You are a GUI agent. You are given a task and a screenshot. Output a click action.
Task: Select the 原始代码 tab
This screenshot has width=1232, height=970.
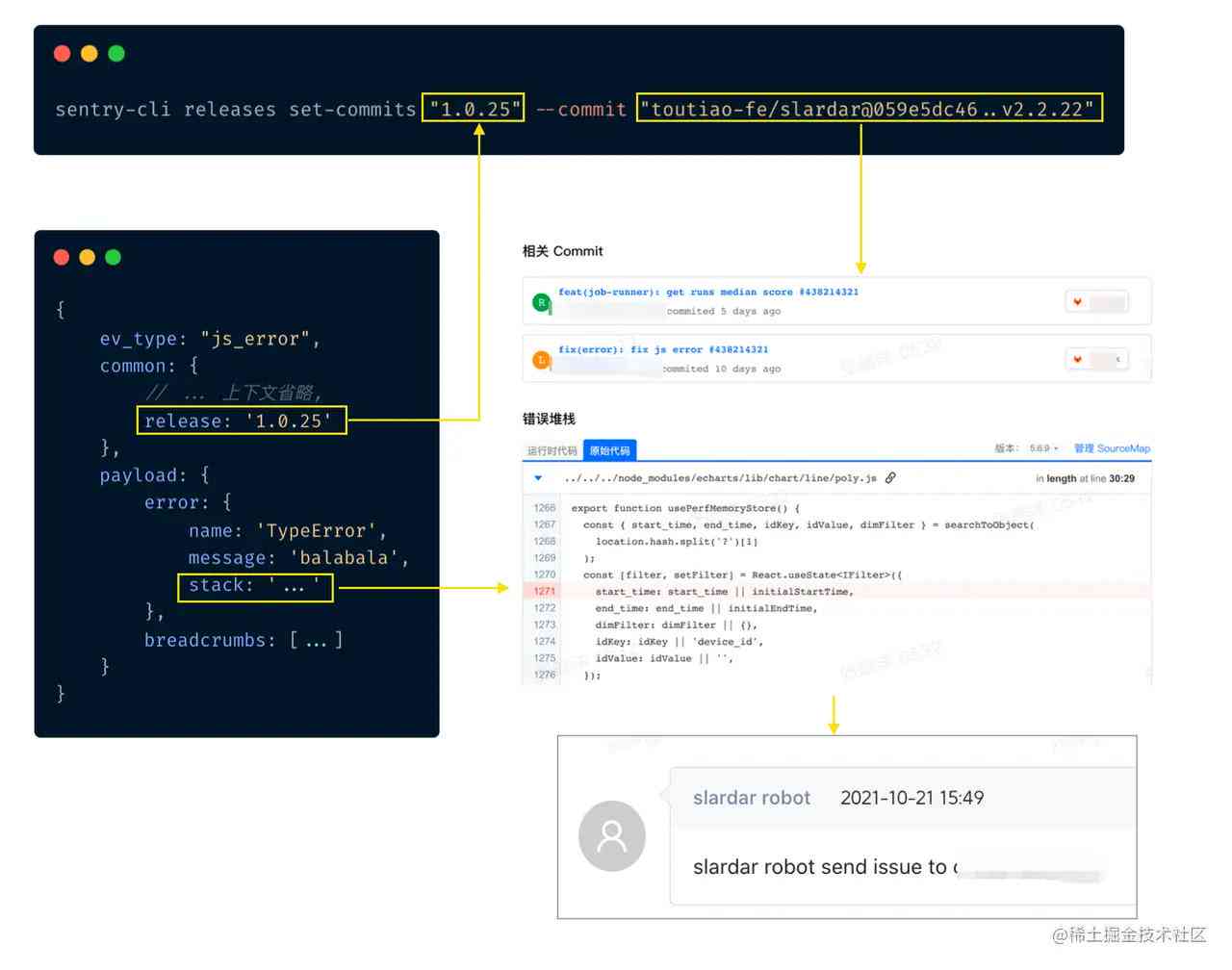[x=609, y=450]
